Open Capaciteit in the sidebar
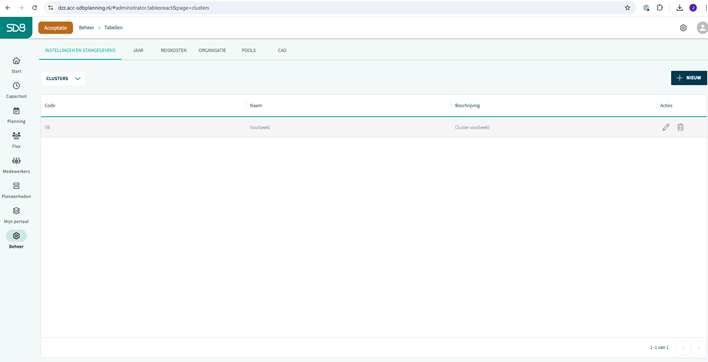Screen dimensions: 708x362 16,90
